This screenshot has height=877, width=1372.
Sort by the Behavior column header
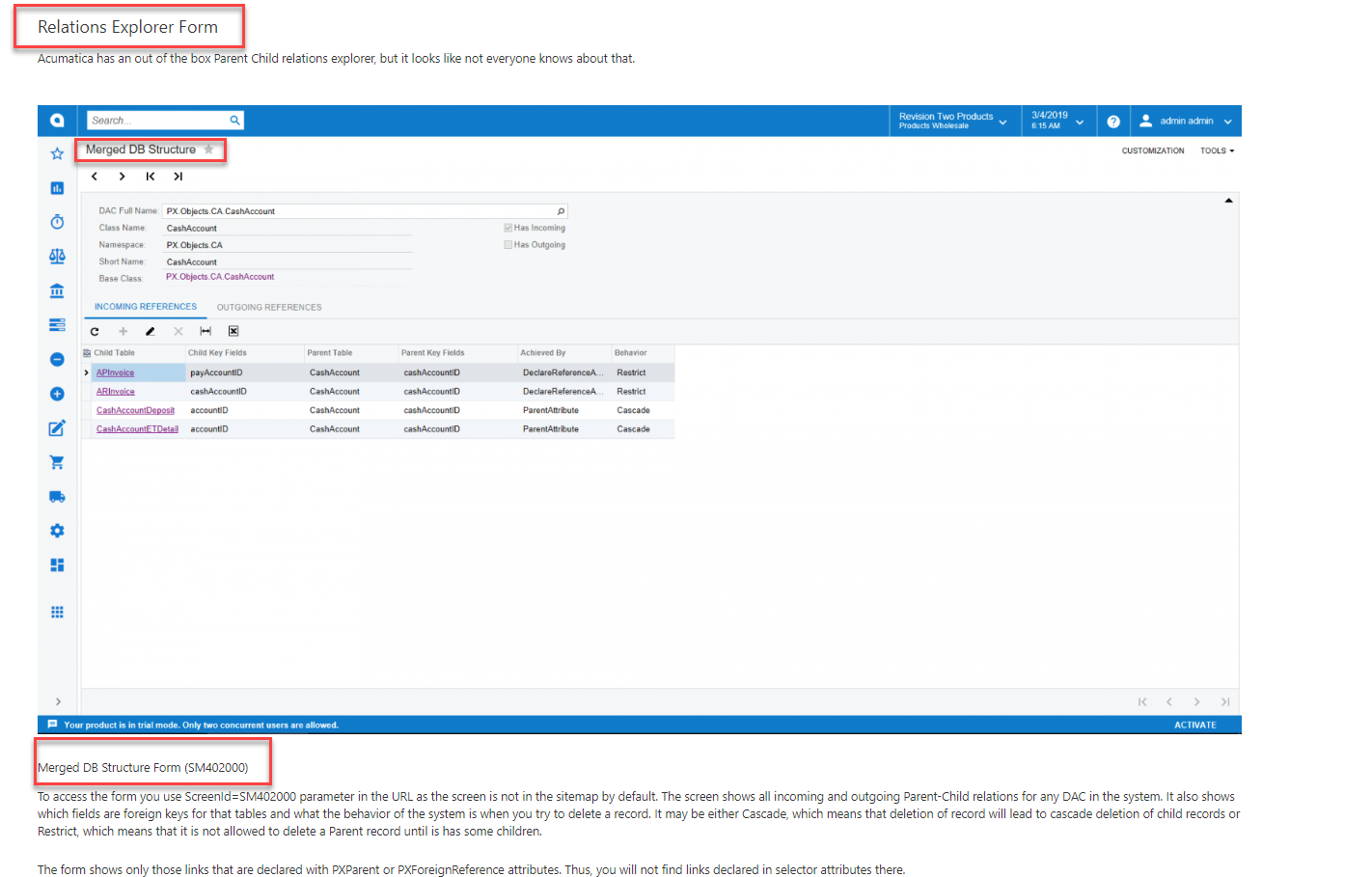[x=643, y=353]
